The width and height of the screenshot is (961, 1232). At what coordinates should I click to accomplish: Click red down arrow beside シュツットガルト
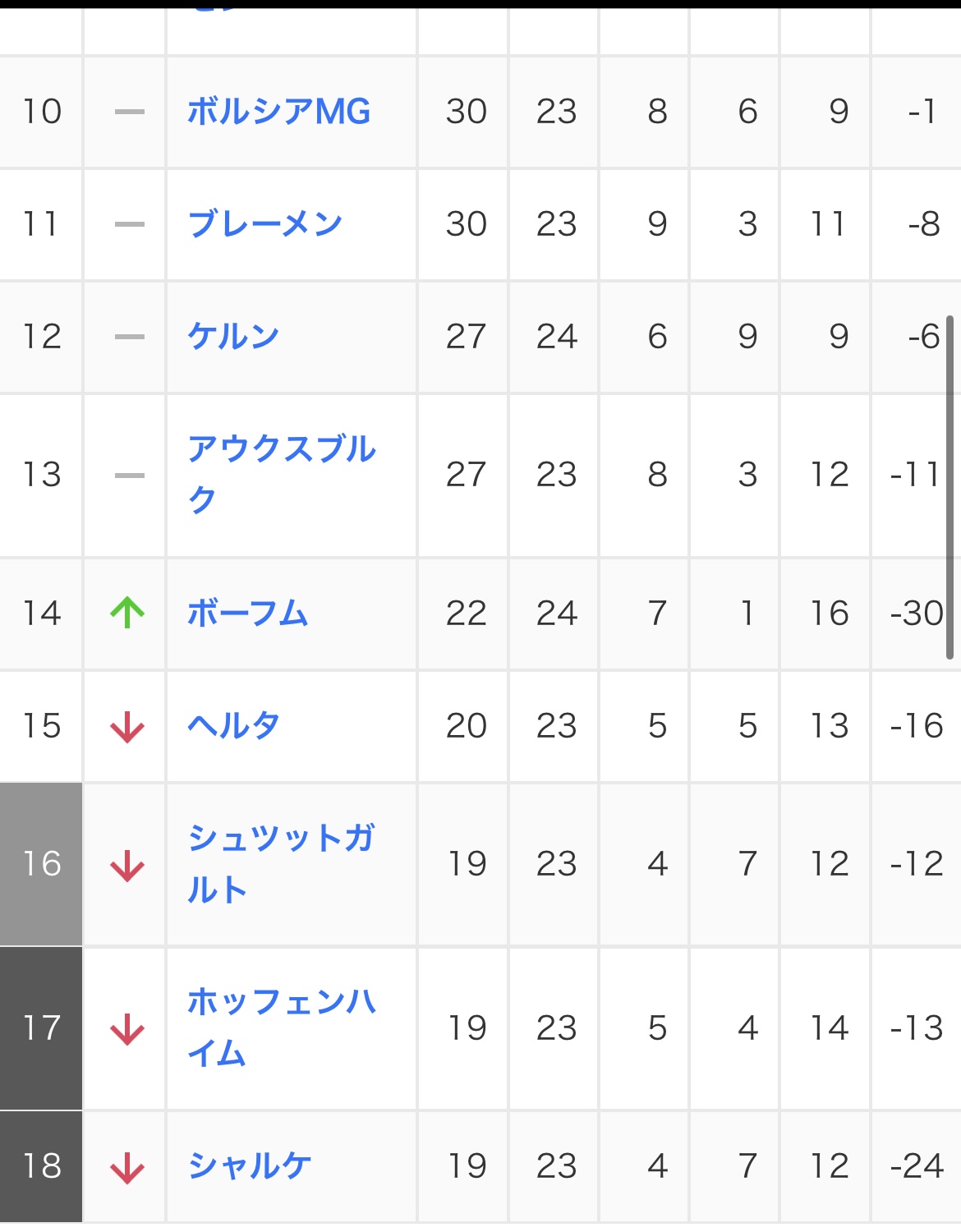(127, 866)
